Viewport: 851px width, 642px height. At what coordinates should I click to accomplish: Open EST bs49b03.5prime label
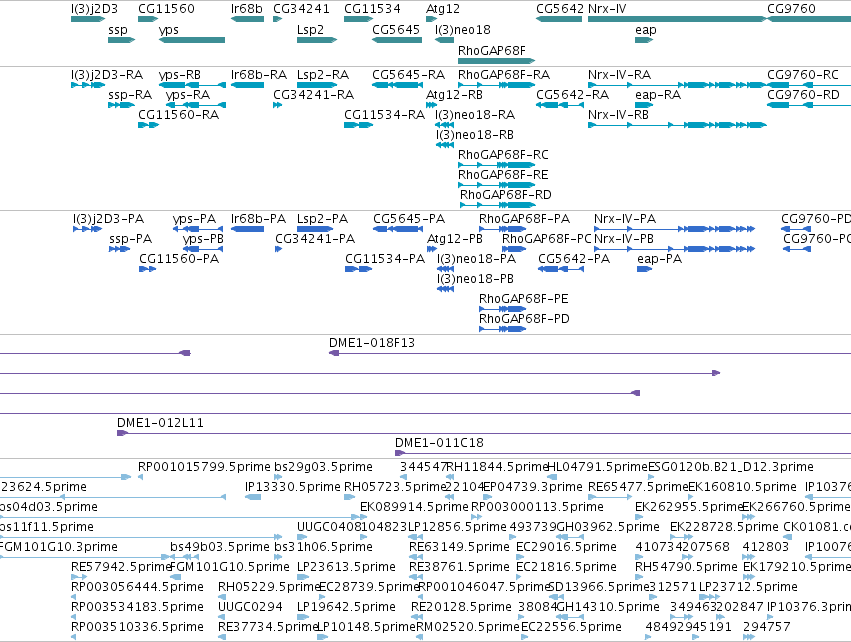(x=220, y=546)
